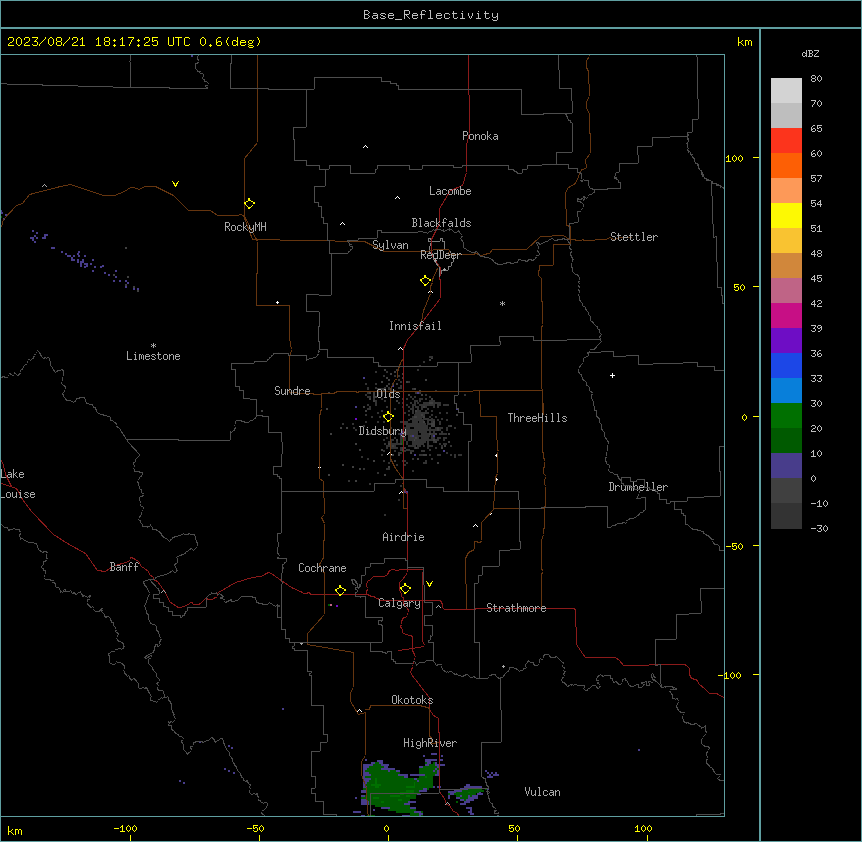The width and height of the screenshot is (862, 842).
Task: Click the Vulcan town label
Action: 542,792
